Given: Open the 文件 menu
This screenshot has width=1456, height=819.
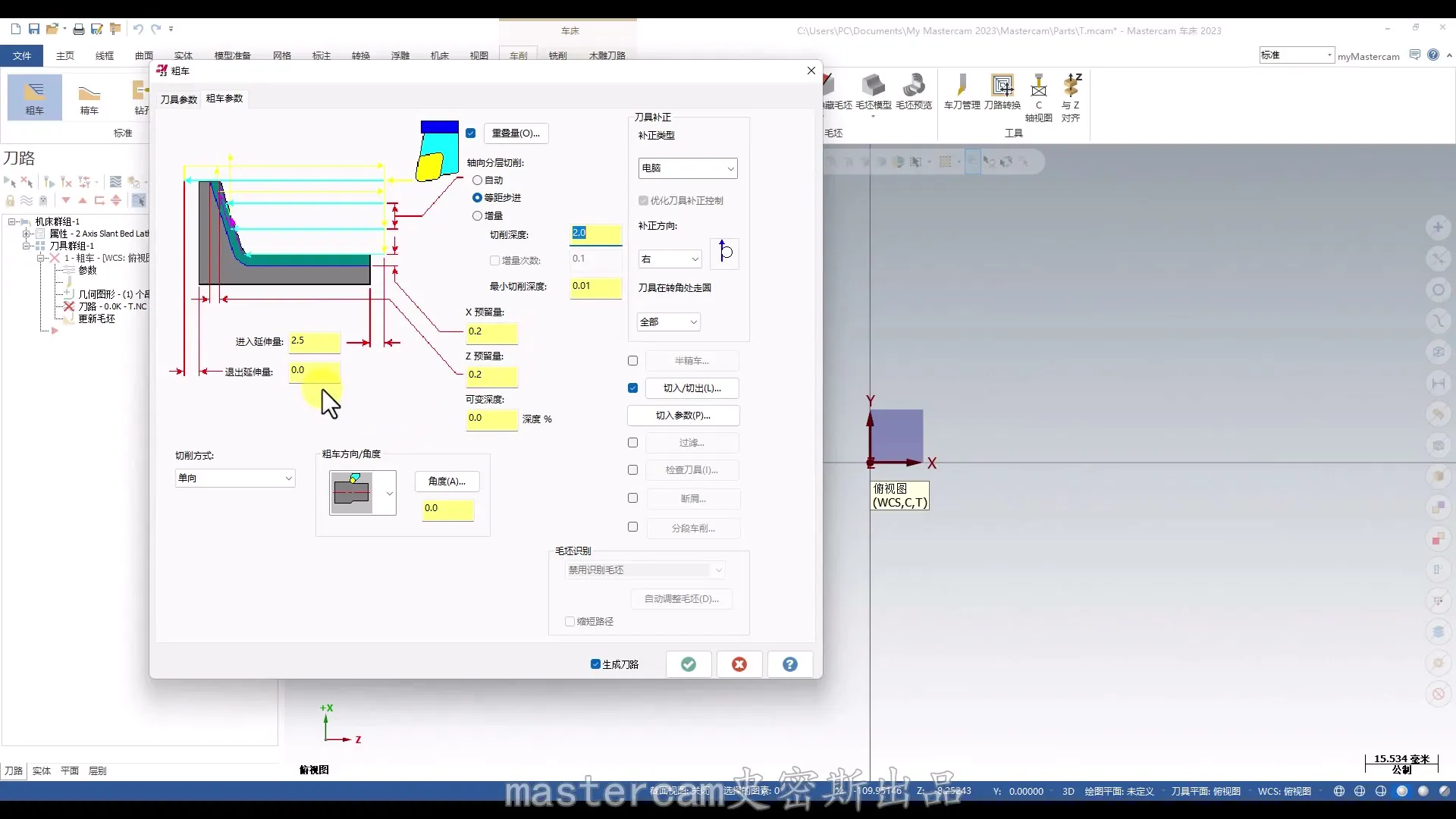Looking at the screenshot, I should (x=22, y=55).
